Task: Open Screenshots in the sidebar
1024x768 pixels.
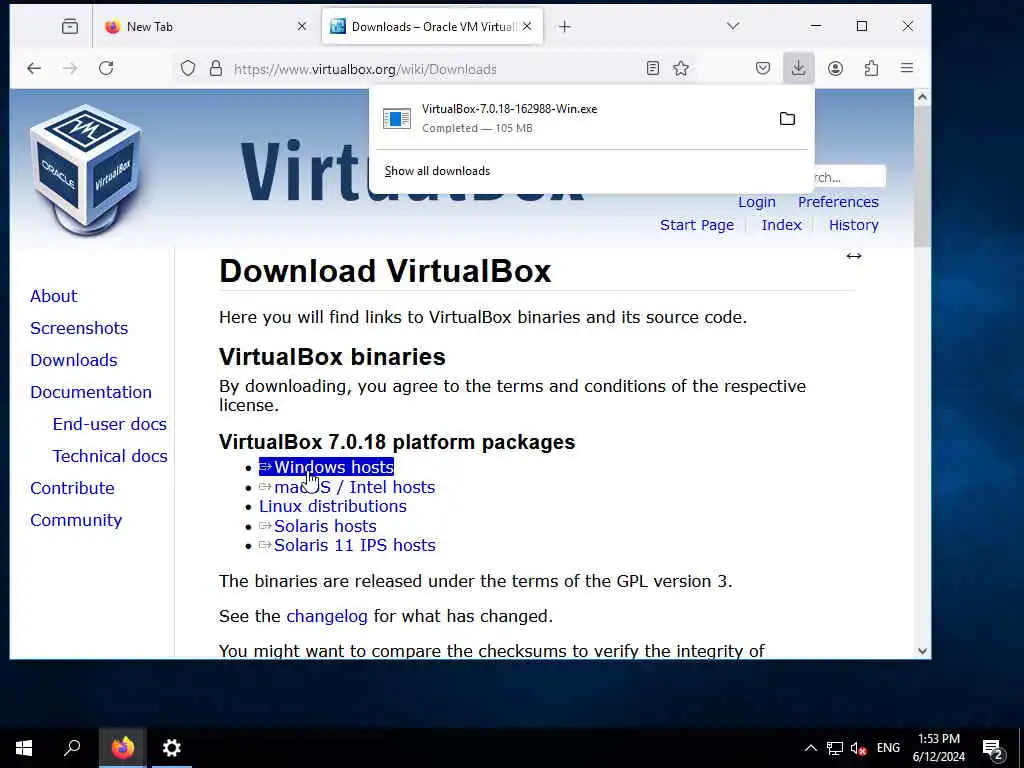Action: [x=79, y=328]
